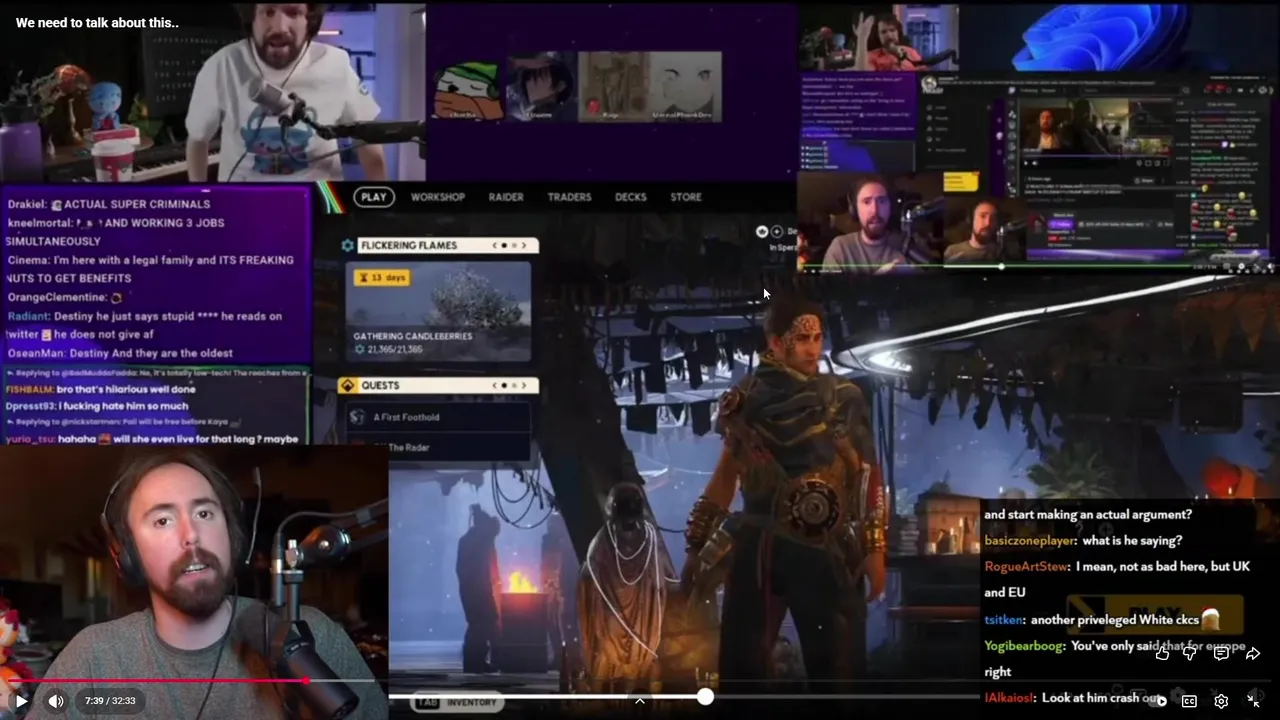The image size is (1280, 720).
Task: Go to previous Quests page
Action: pyautogui.click(x=494, y=385)
